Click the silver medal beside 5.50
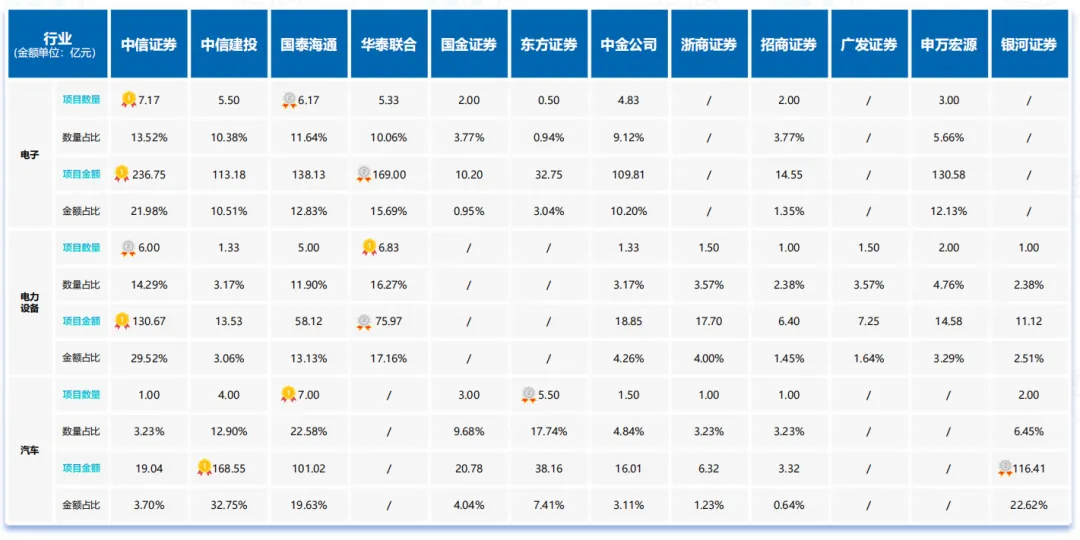 click(529, 394)
